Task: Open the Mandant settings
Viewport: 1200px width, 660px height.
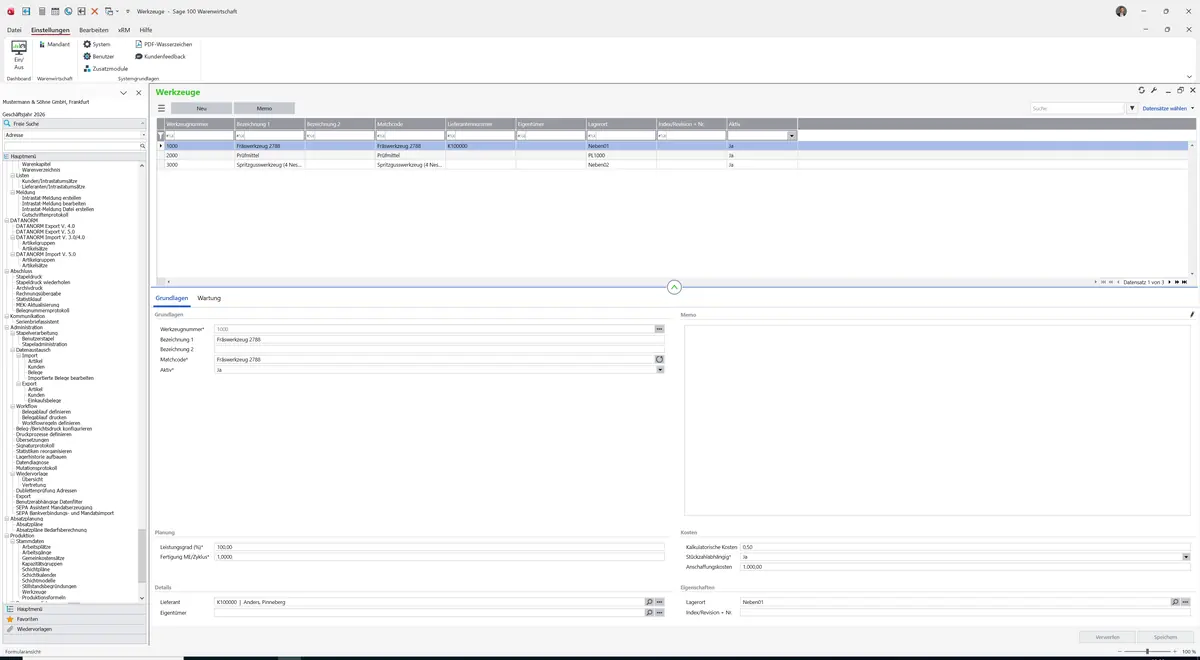Action: 54,44
